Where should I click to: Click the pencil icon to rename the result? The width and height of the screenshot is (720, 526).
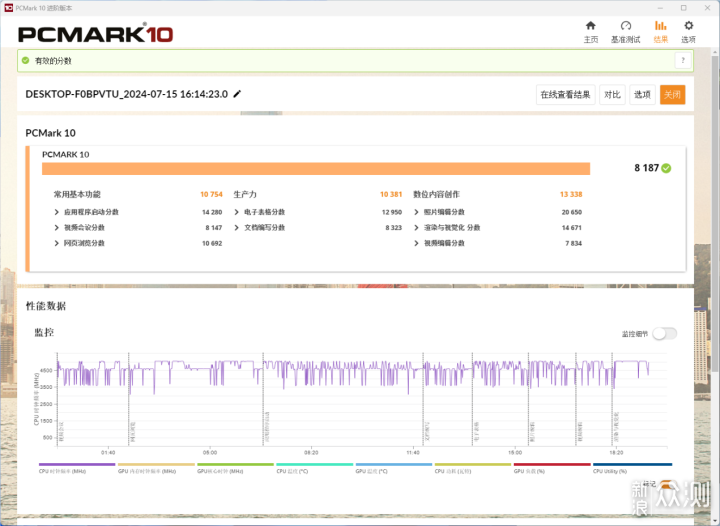pyautogui.click(x=237, y=94)
